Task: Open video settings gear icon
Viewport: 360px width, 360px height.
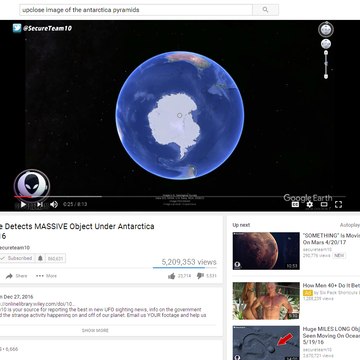Action: 310,204
